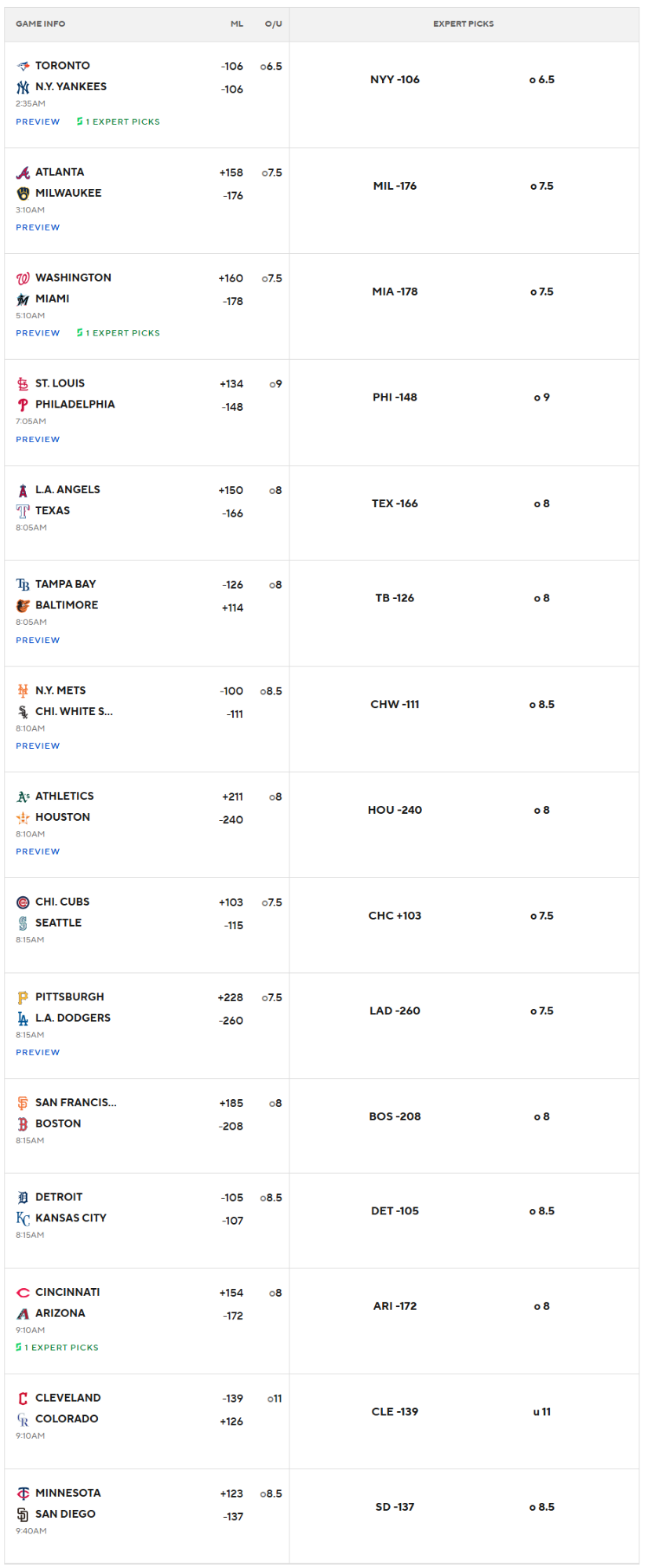
Task: Click the Kansas City team name
Action: (x=71, y=1218)
